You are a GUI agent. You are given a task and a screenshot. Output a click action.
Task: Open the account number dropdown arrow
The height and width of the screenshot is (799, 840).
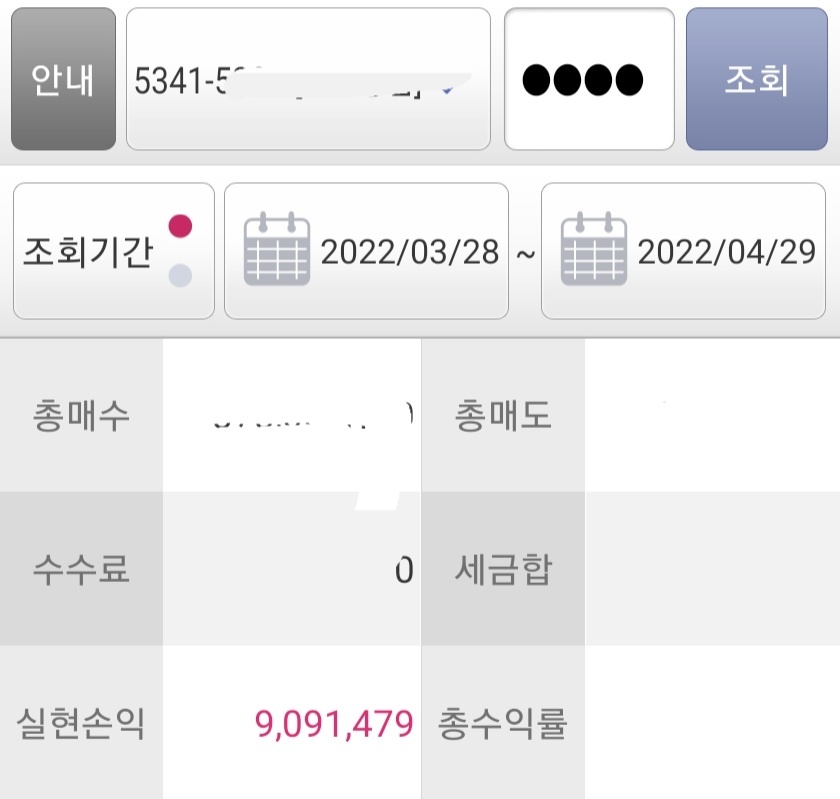tap(448, 90)
